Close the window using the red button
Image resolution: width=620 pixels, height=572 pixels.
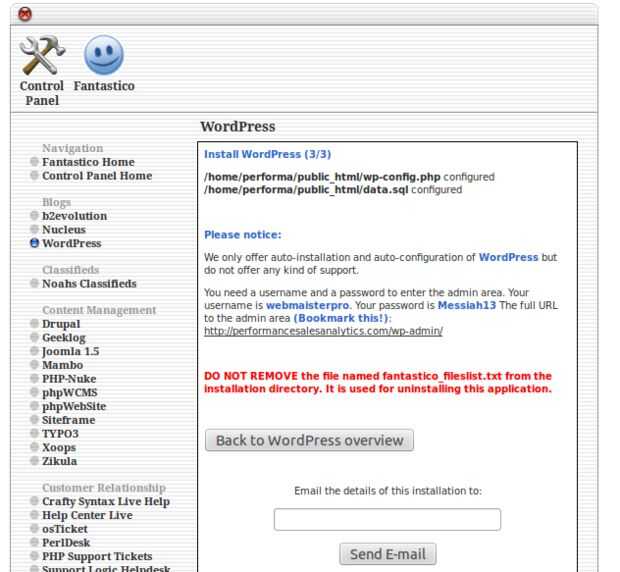click(25, 14)
